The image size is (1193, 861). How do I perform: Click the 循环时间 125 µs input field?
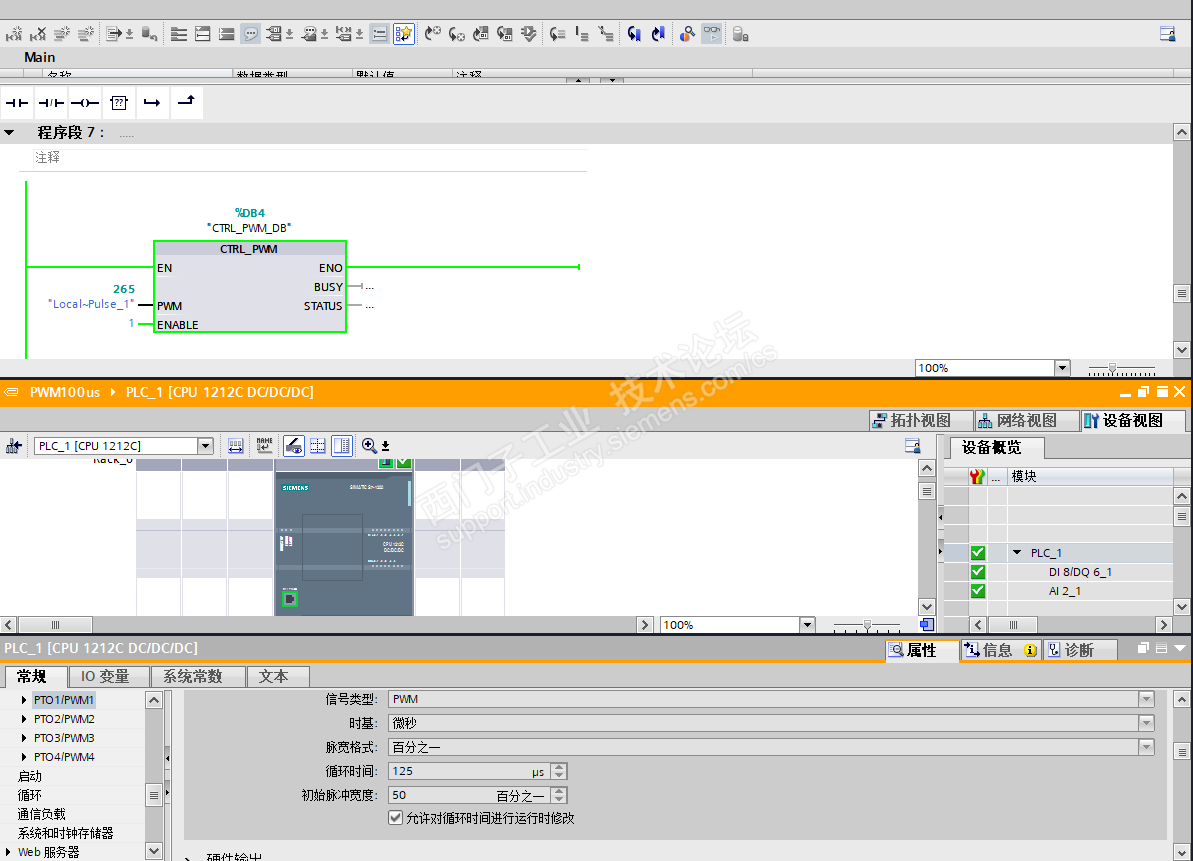click(x=469, y=771)
